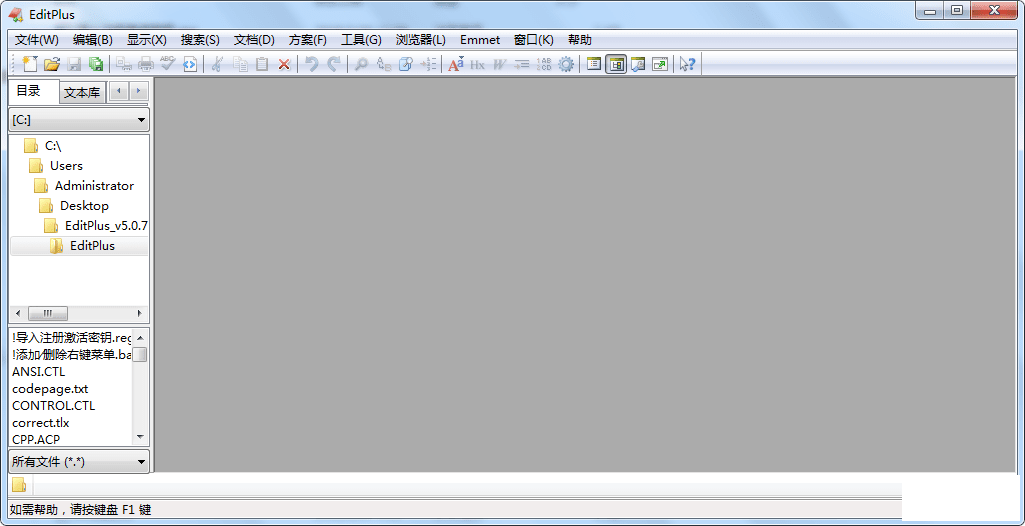Open the 编辑(B) menu
1025x526 pixels.
pyautogui.click(x=93, y=40)
